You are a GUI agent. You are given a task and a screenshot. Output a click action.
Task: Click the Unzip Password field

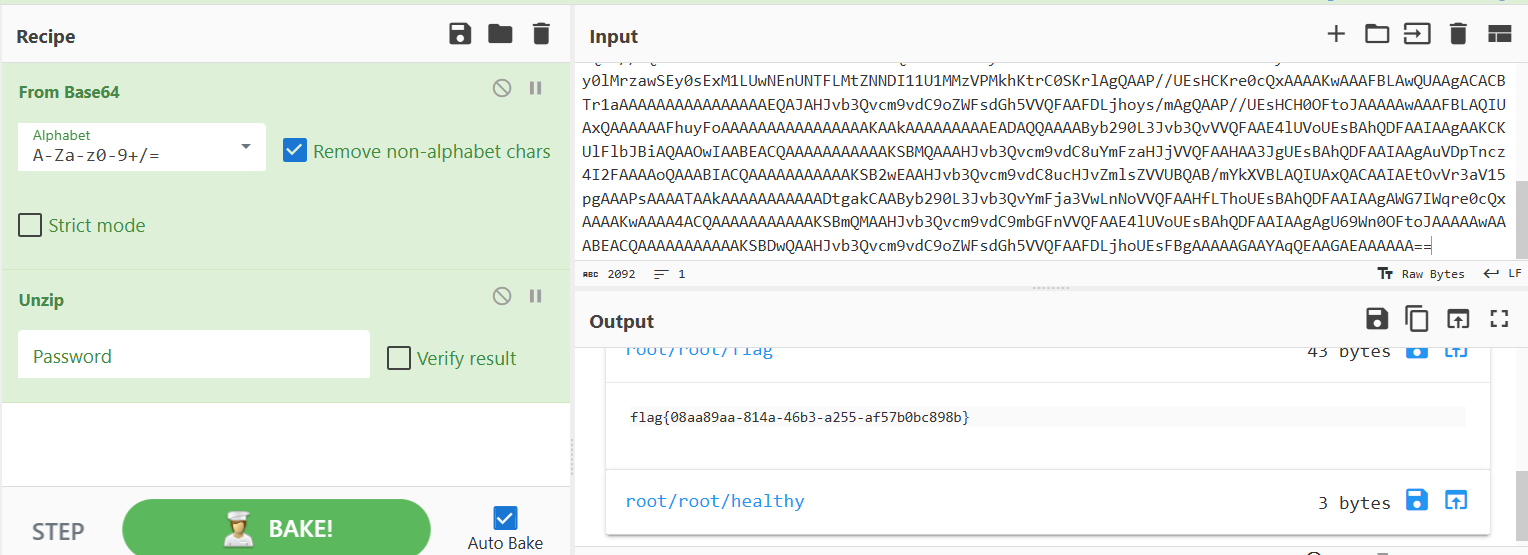point(194,356)
